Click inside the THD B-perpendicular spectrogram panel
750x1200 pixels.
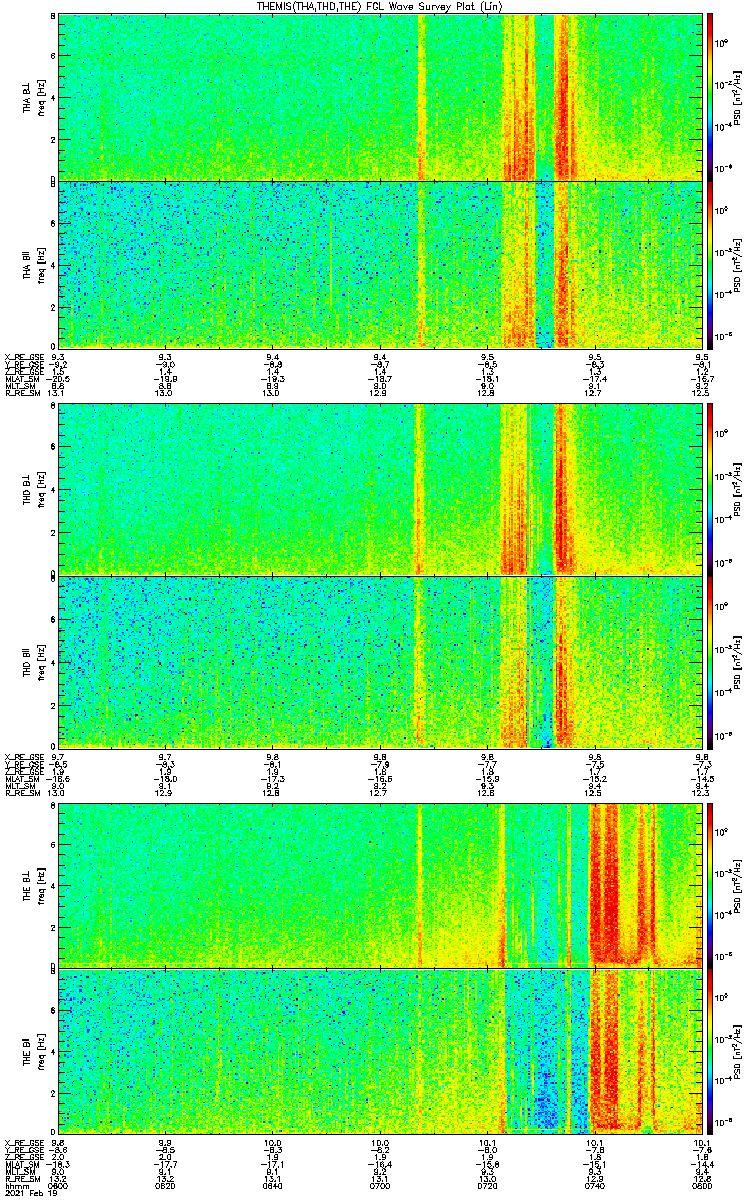(x=381, y=489)
